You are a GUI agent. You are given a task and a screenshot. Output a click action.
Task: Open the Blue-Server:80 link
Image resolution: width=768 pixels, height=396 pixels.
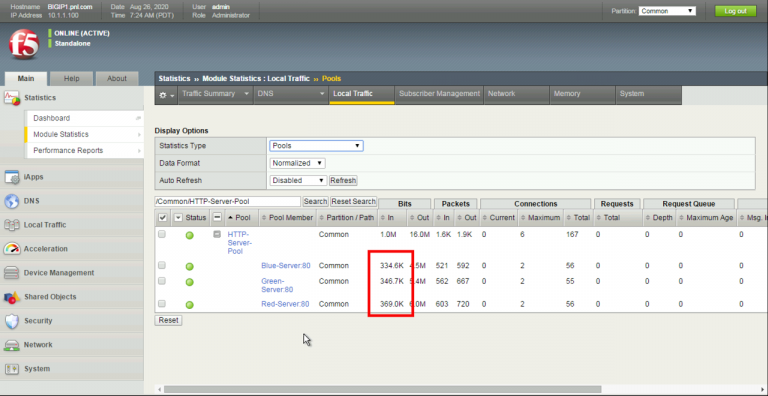(x=286, y=266)
